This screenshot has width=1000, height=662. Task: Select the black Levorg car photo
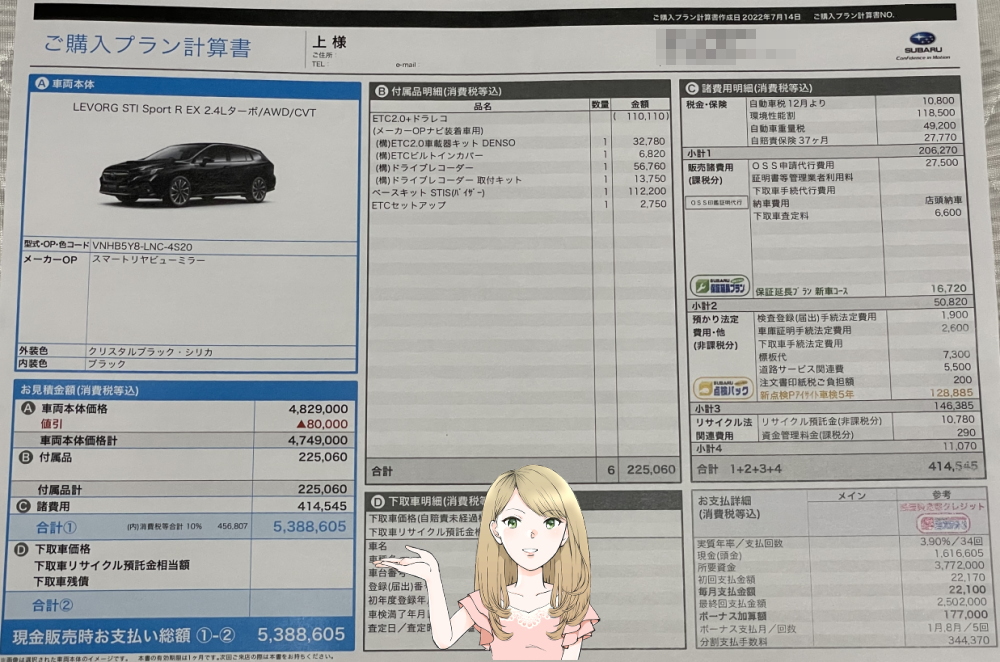[x=187, y=173]
